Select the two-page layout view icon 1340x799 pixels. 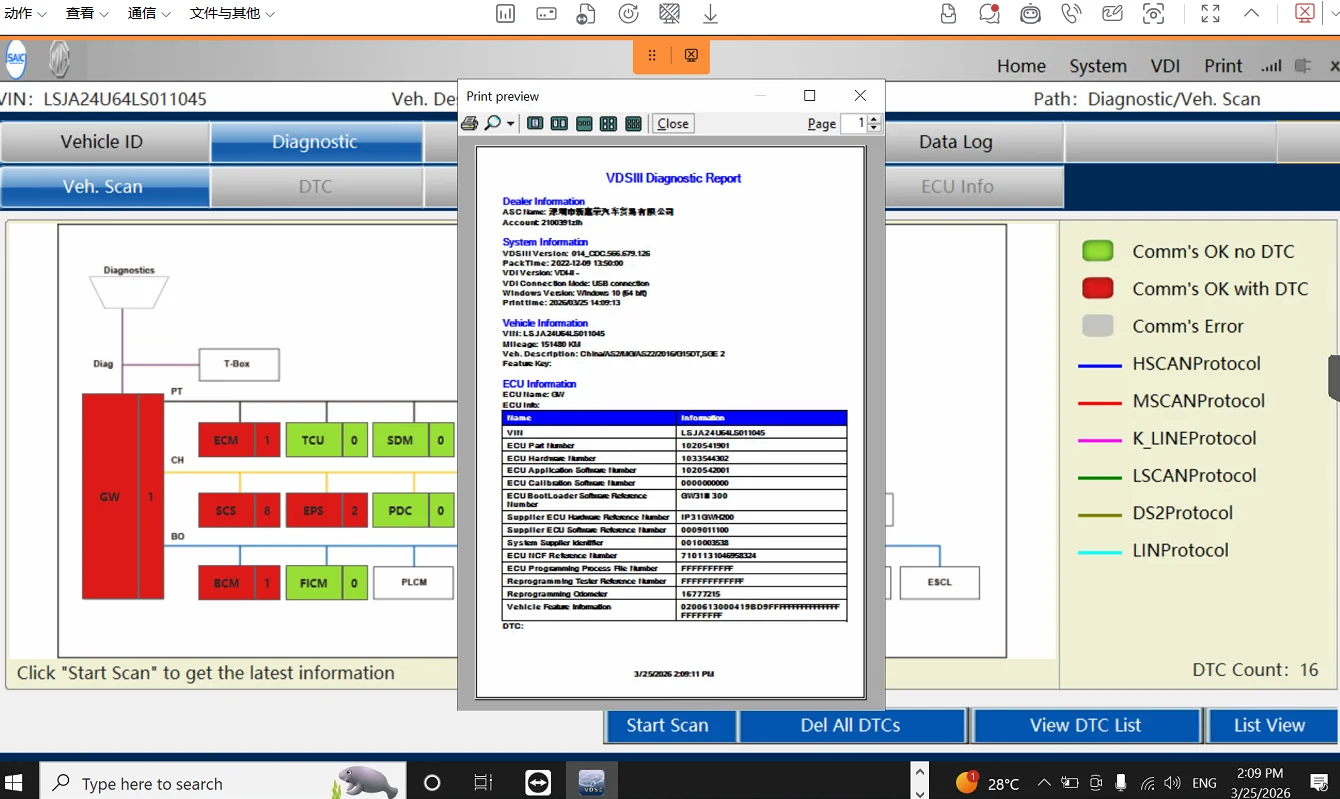click(x=559, y=124)
